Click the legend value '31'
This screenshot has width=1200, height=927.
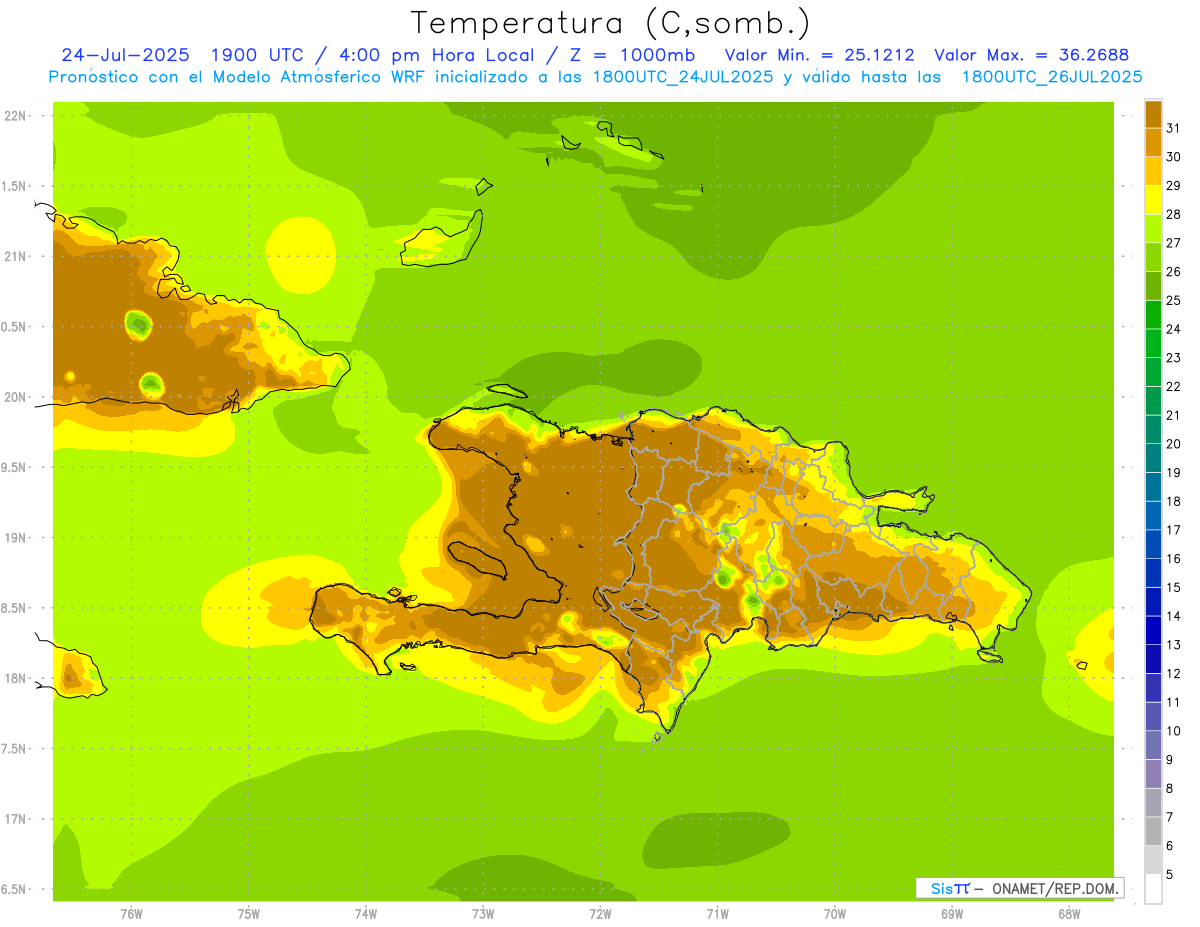1173,128
